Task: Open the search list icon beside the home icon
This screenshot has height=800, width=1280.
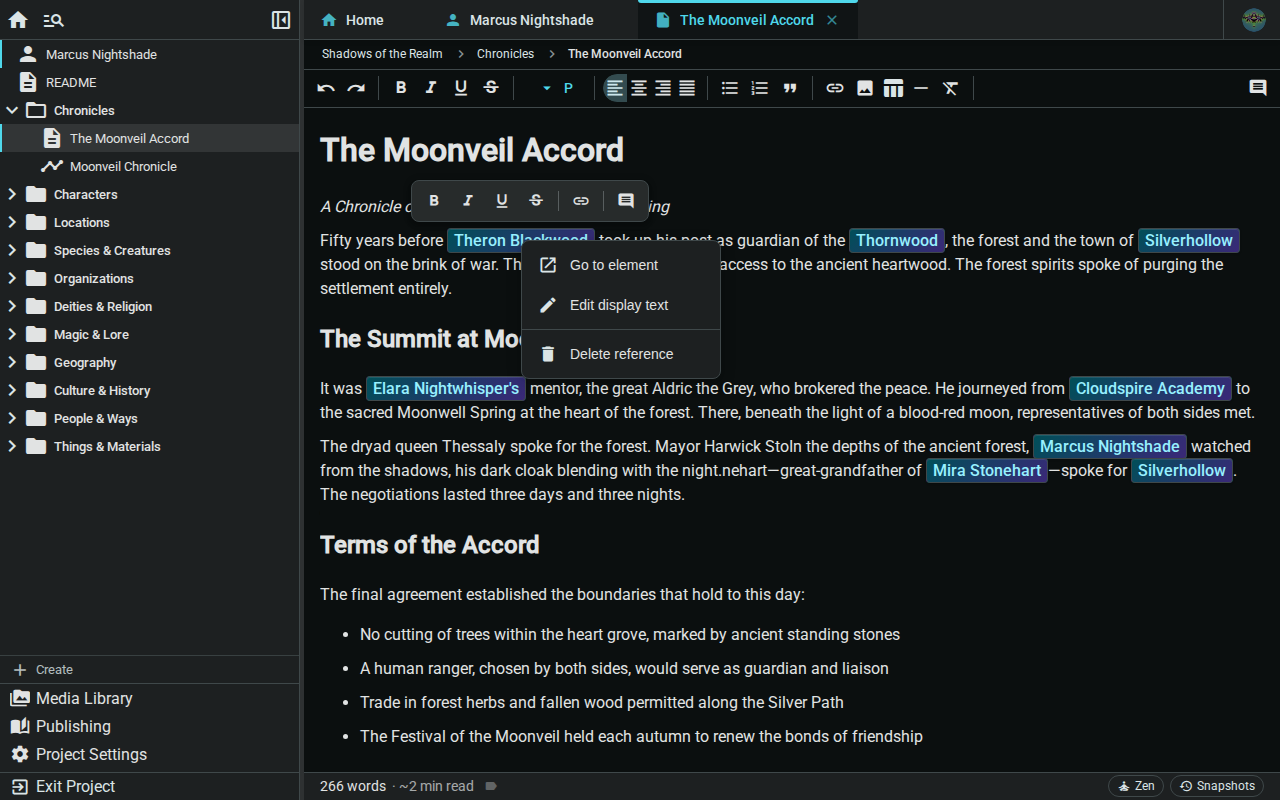Action: [54, 20]
